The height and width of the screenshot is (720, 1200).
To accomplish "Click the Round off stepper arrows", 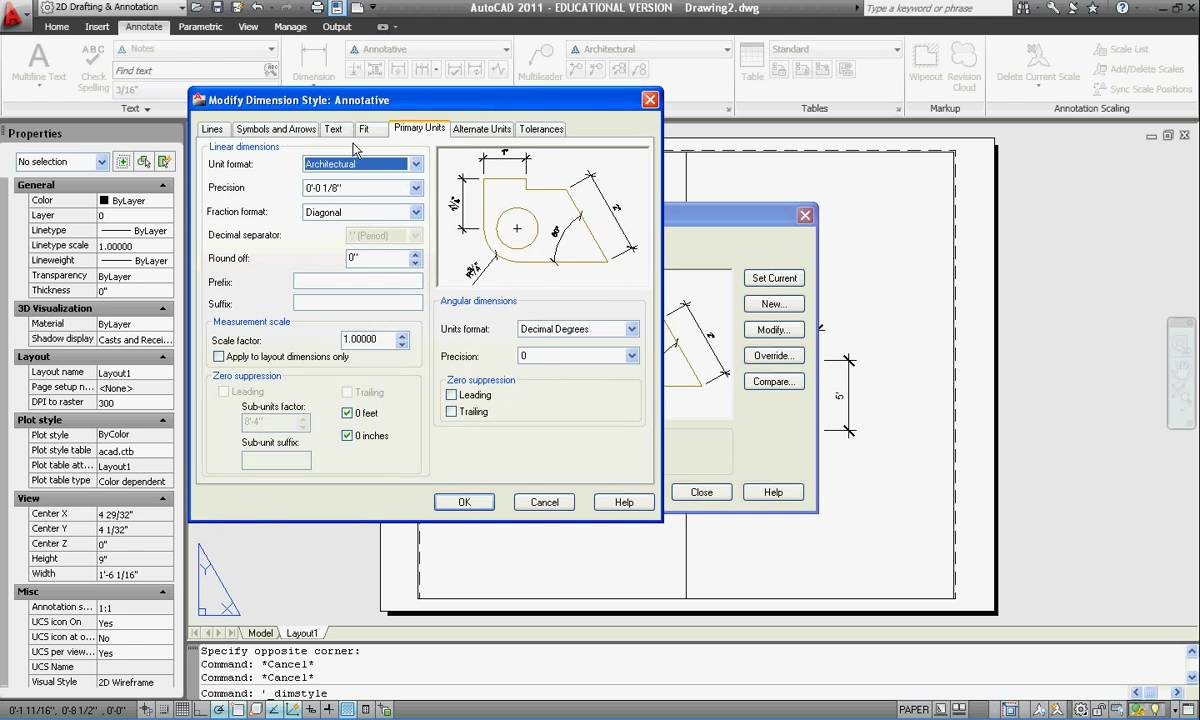I will coord(416,258).
